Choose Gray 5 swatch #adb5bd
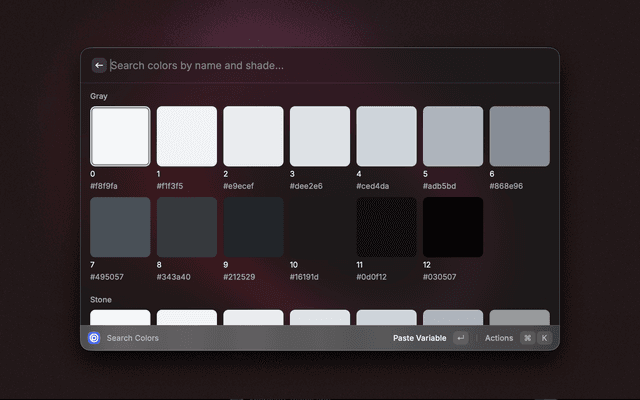The height and width of the screenshot is (400, 640). [x=453, y=136]
